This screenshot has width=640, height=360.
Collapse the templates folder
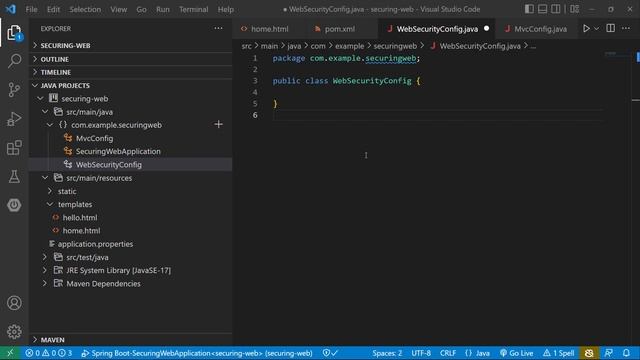[x=50, y=204]
